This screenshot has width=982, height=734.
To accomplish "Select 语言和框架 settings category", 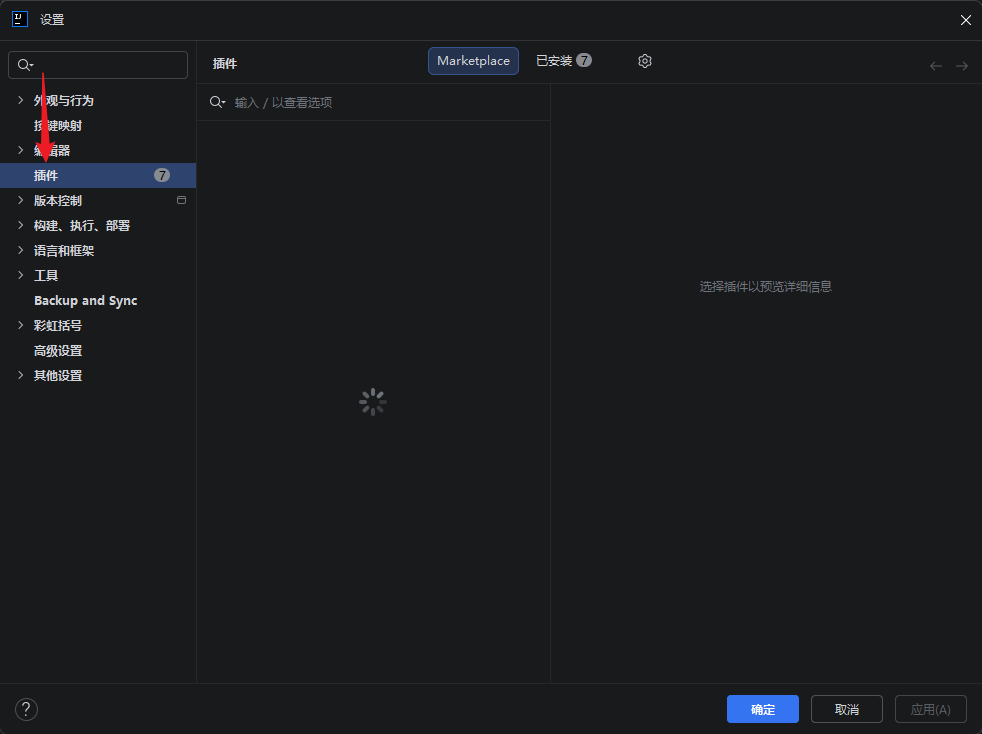I will click(64, 251).
